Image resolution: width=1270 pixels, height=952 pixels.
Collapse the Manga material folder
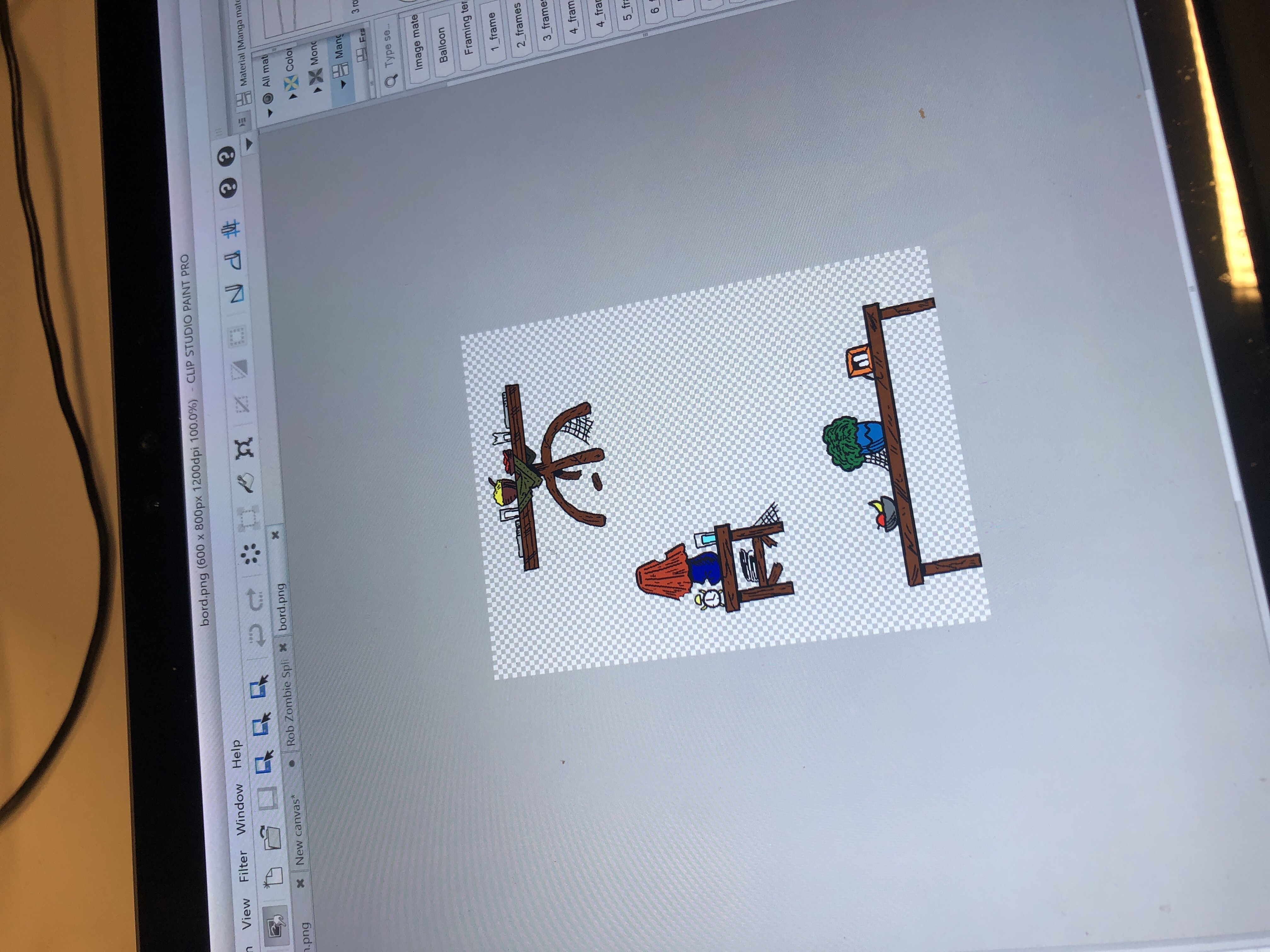pos(343,84)
